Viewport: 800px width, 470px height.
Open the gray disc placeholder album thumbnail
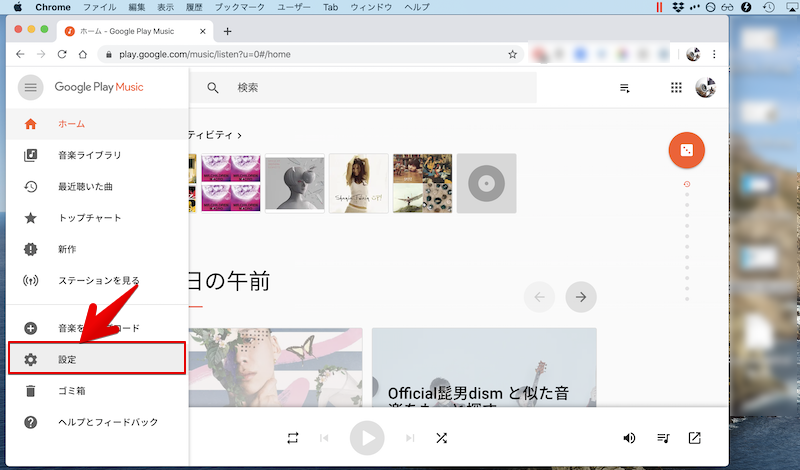pyautogui.click(x=486, y=183)
